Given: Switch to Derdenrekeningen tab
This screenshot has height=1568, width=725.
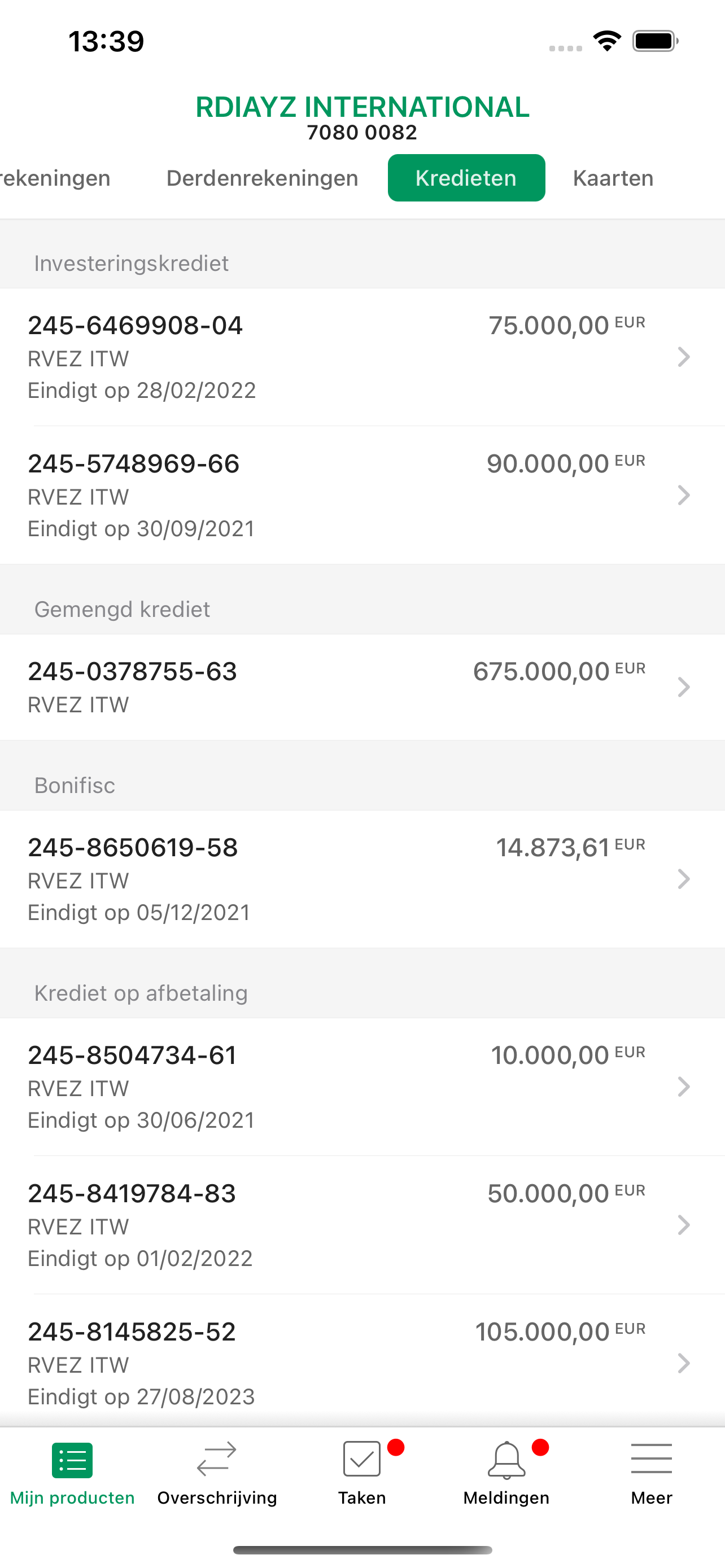Looking at the screenshot, I should click(x=263, y=178).
